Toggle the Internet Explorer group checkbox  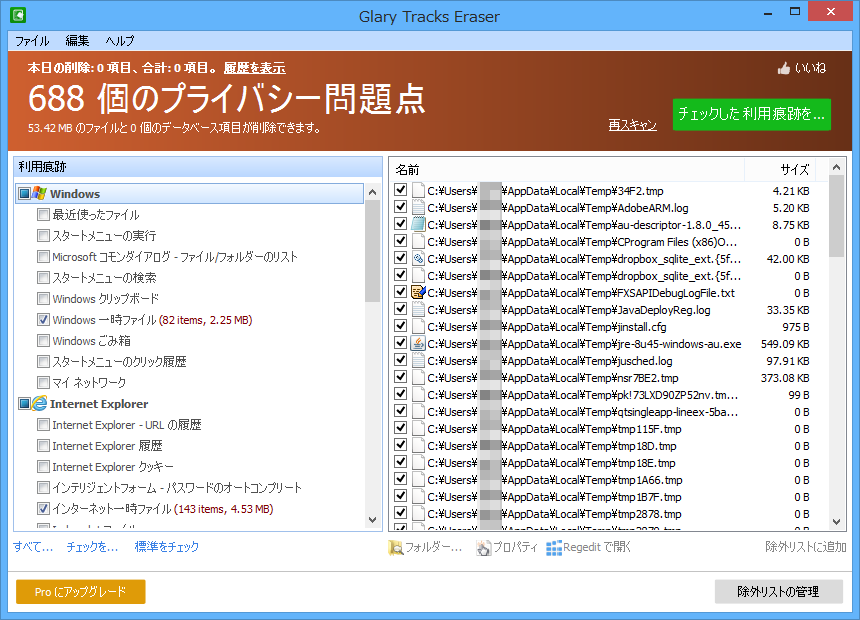[x=24, y=403]
